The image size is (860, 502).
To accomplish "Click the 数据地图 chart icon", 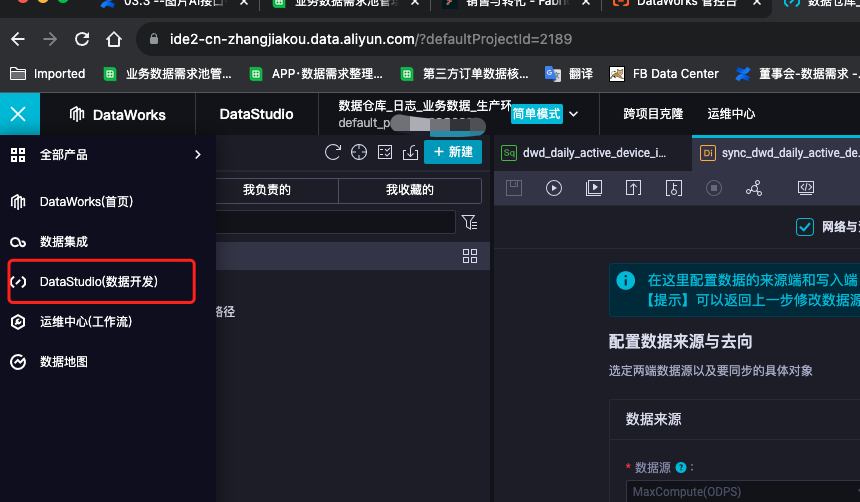I will pos(18,362).
